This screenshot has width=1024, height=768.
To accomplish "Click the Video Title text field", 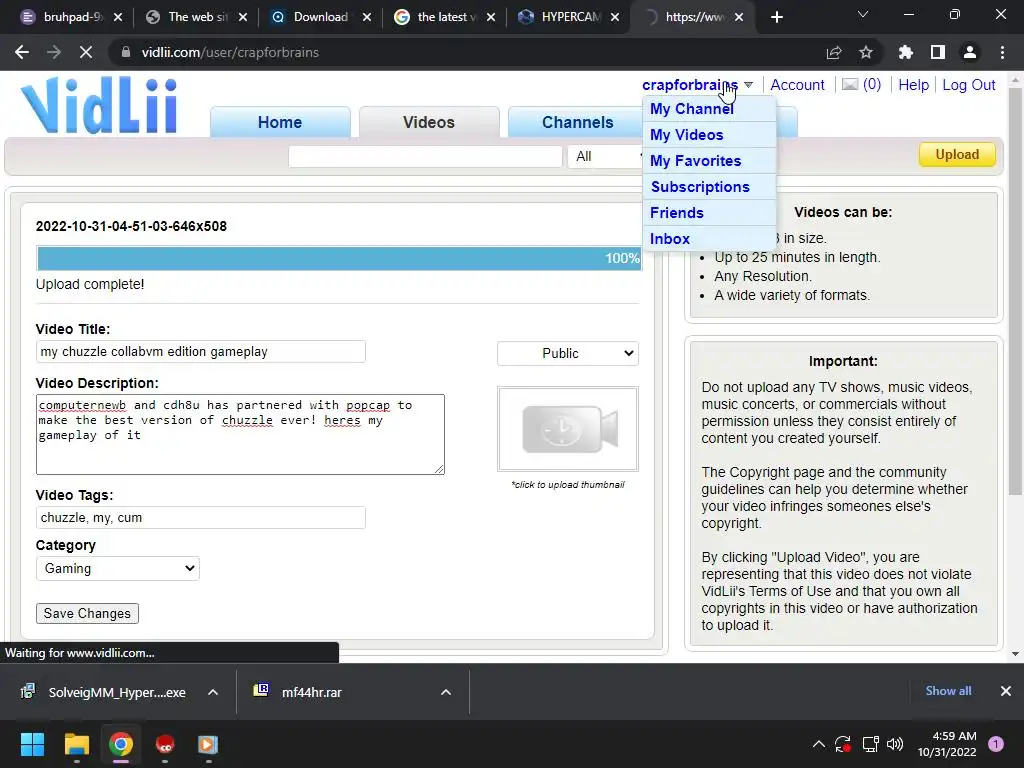I will [x=200, y=351].
